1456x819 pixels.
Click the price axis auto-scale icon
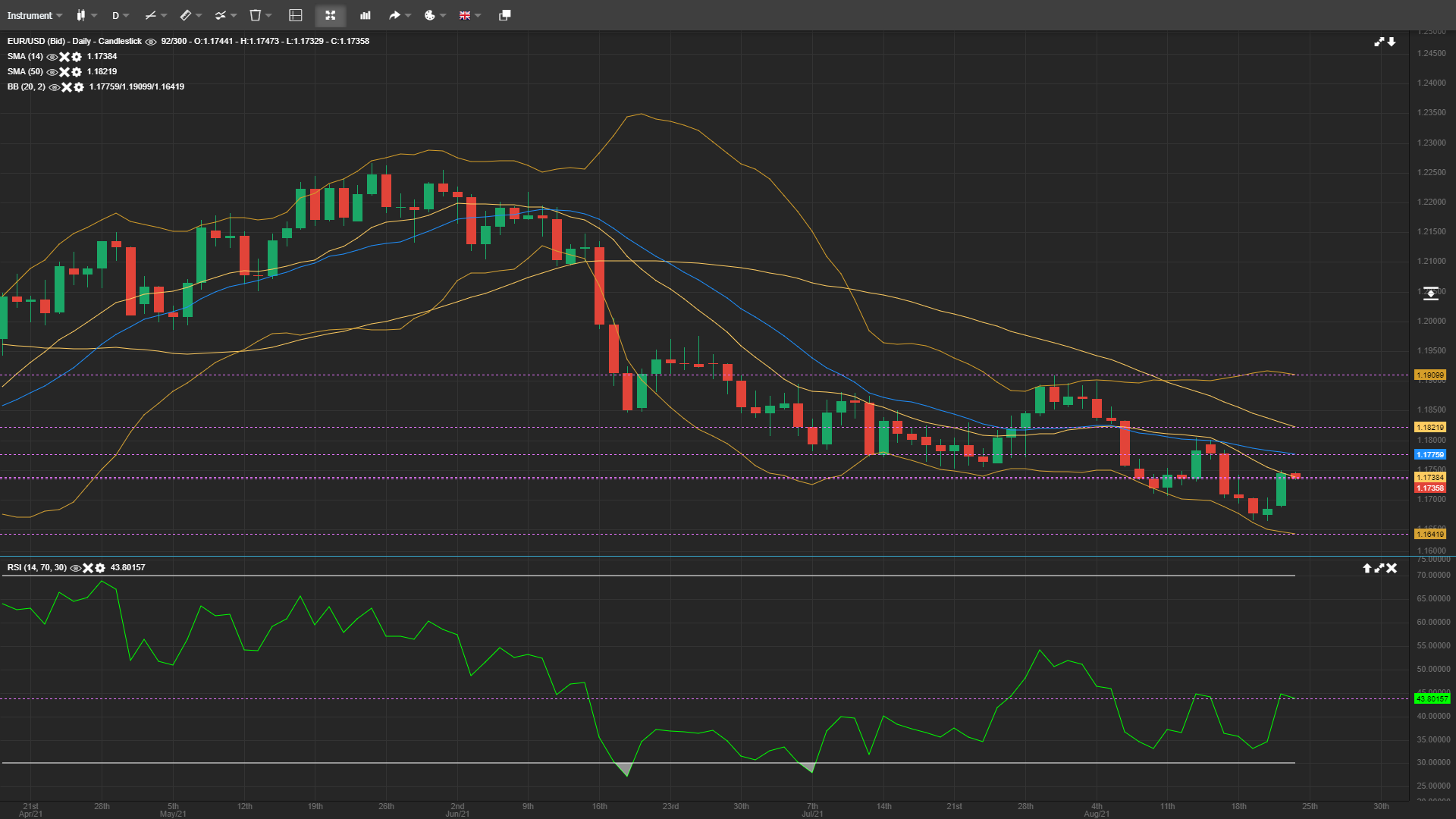tap(1430, 293)
